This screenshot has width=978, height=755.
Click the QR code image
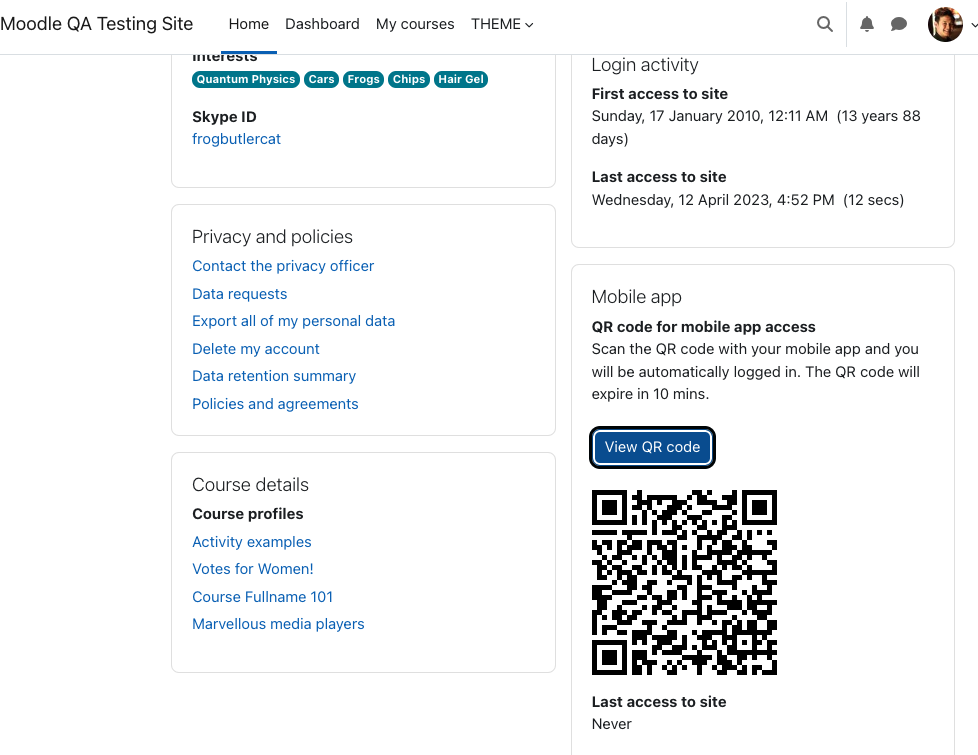(684, 583)
